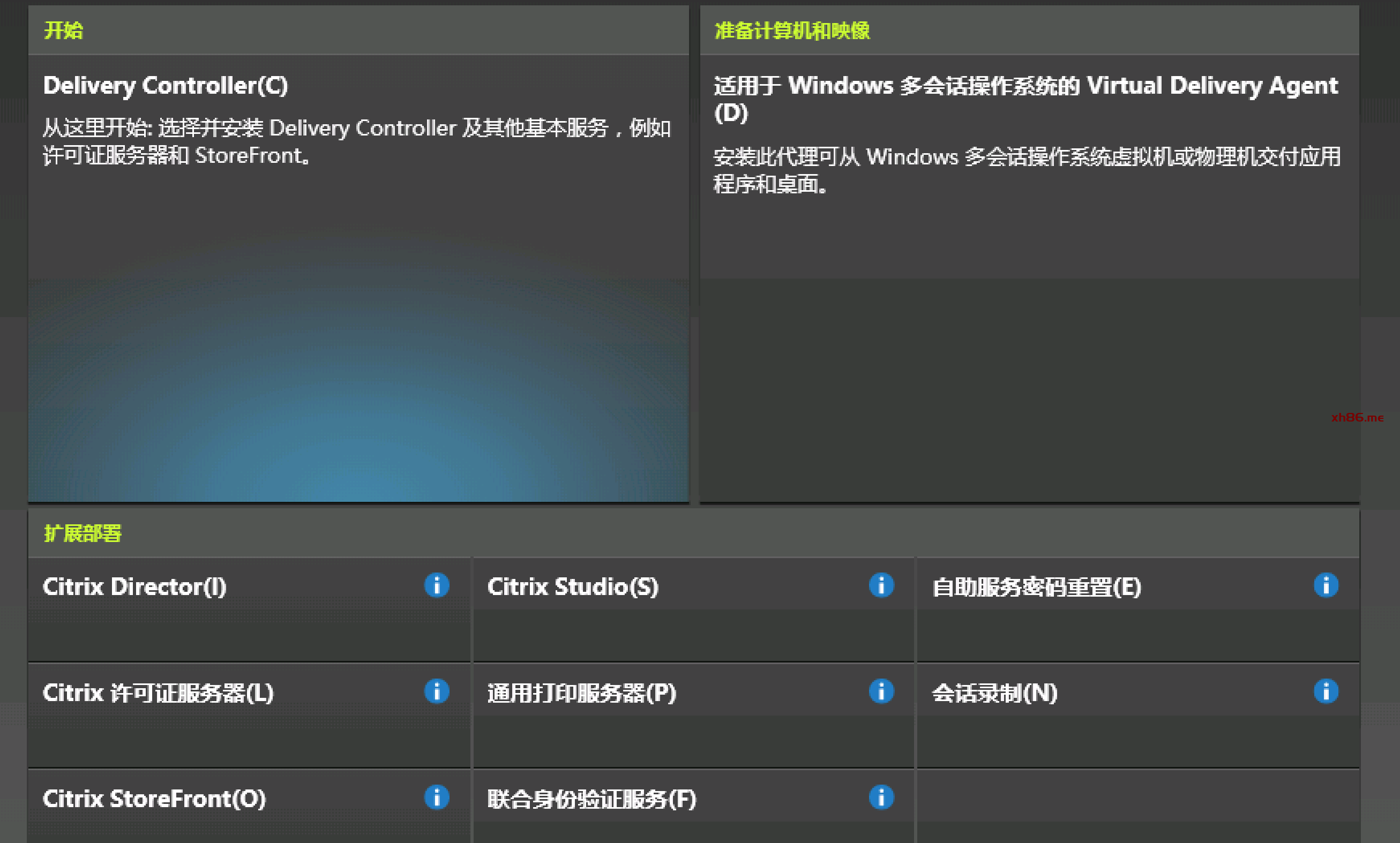Select Windows 多会话 Virtual Delivery Agent tile
The width and height of the screenshot is (1400, 843).
1025,86
